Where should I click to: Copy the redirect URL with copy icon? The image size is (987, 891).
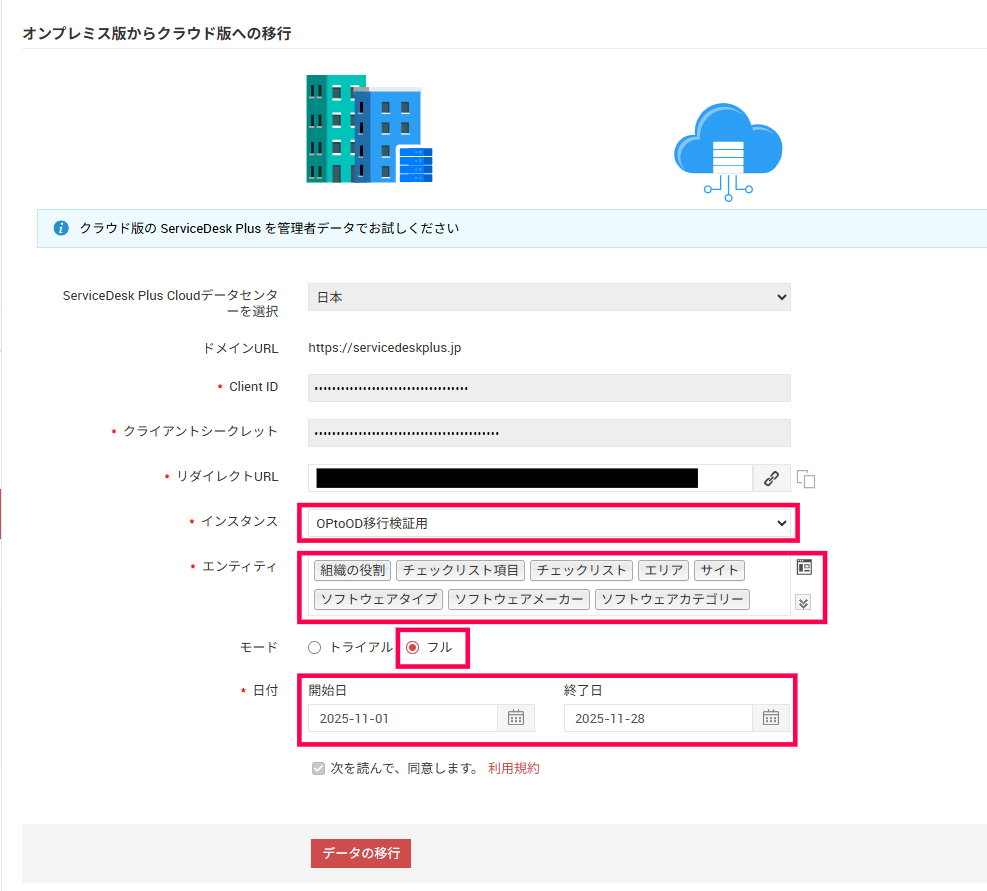coord(806,479)
